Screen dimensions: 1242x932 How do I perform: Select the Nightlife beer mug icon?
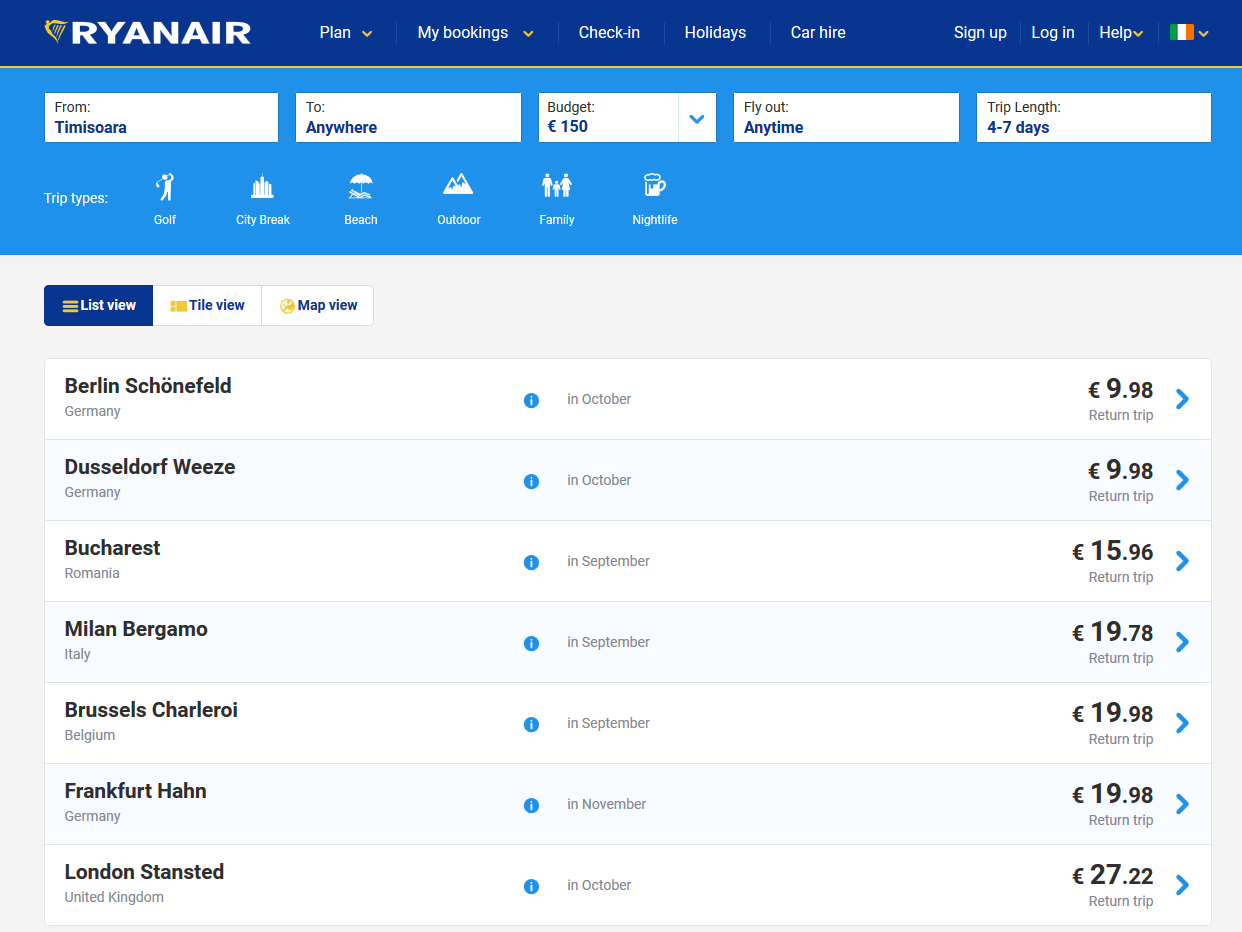coord(654,186)
